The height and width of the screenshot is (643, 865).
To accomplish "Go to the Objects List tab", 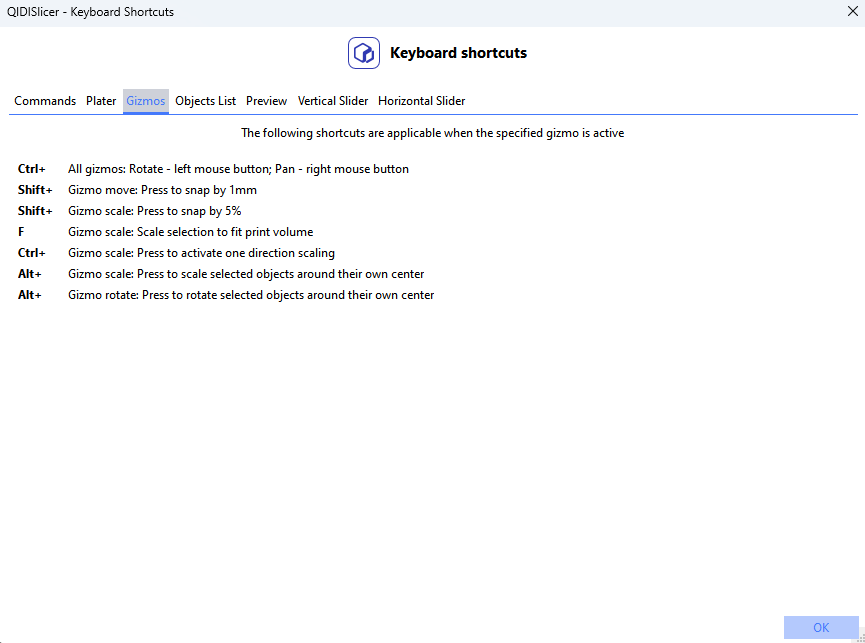I will [x=206, y=101].
